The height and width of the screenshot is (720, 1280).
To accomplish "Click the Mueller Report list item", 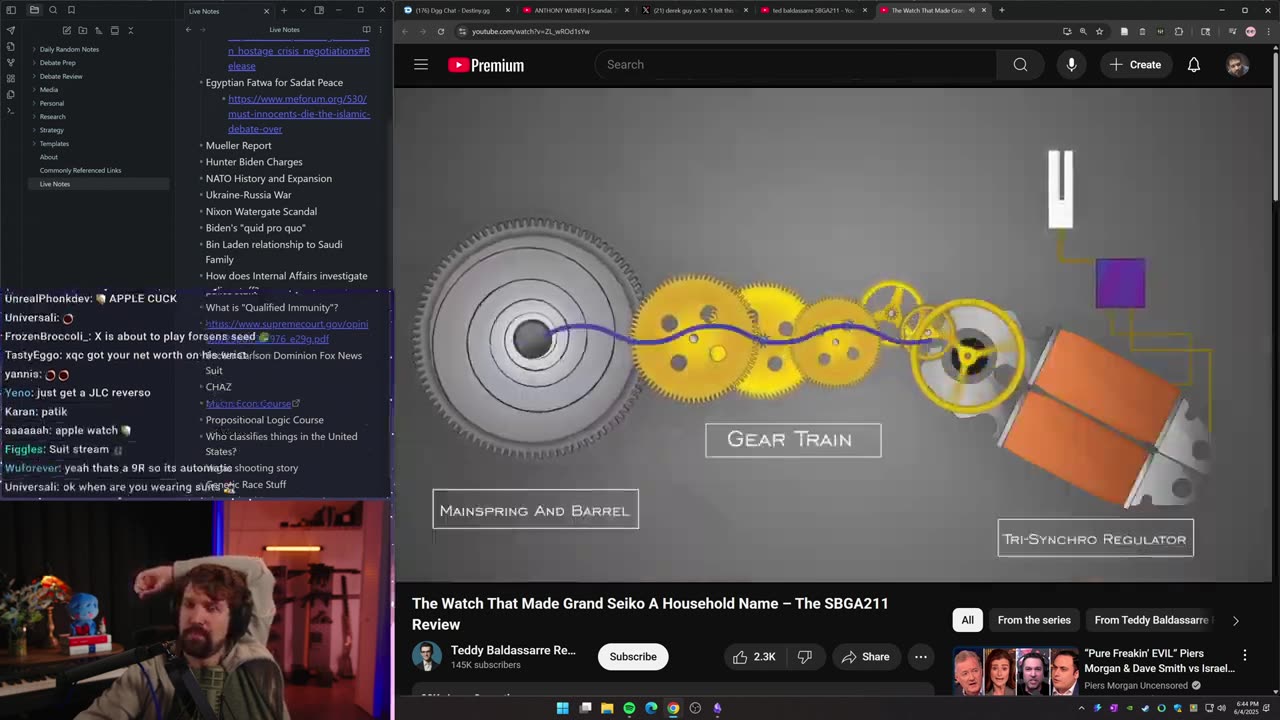I will click(x=238, y=145).
